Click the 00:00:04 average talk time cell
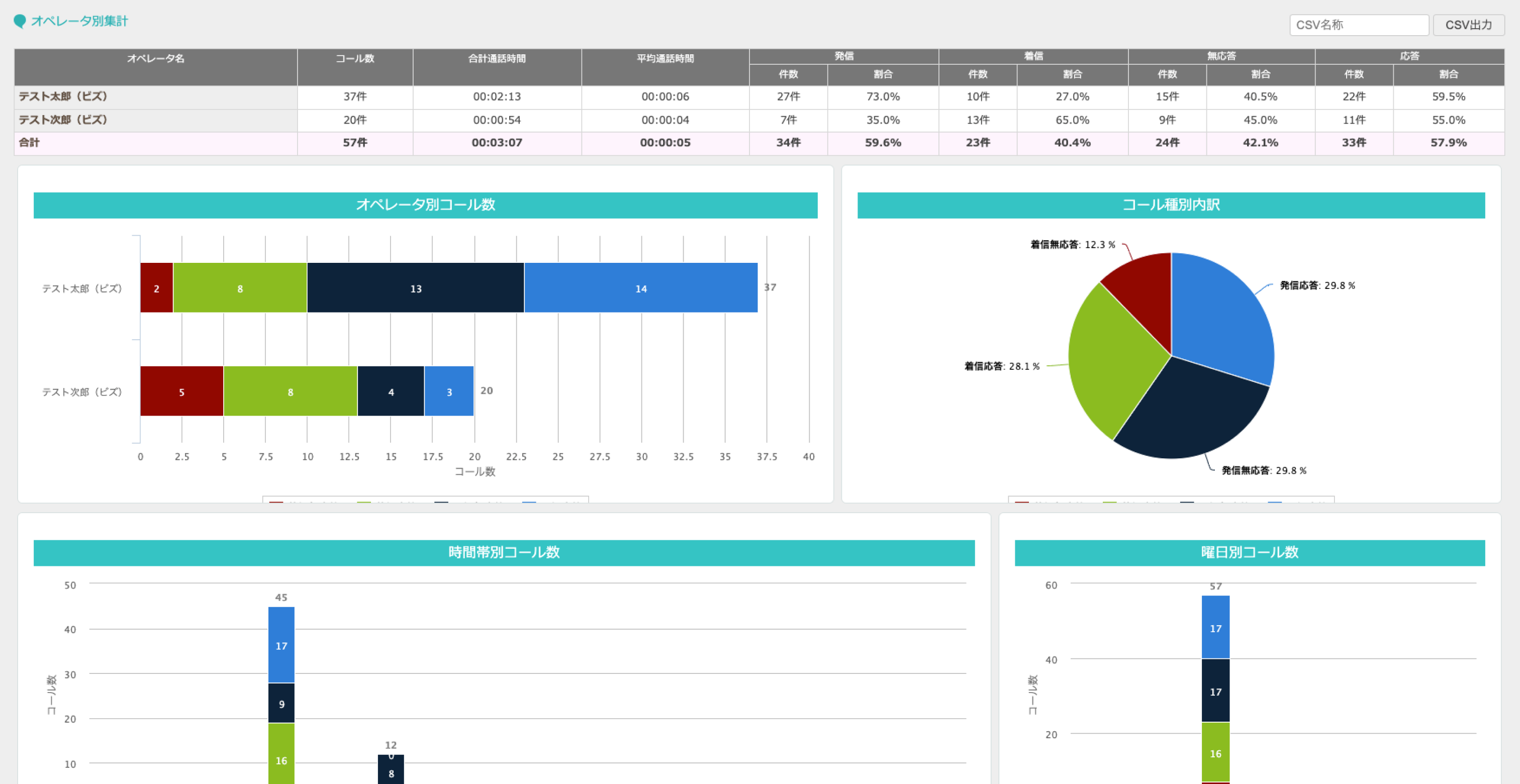This screenshot has height=784, width=1520. 665,120
